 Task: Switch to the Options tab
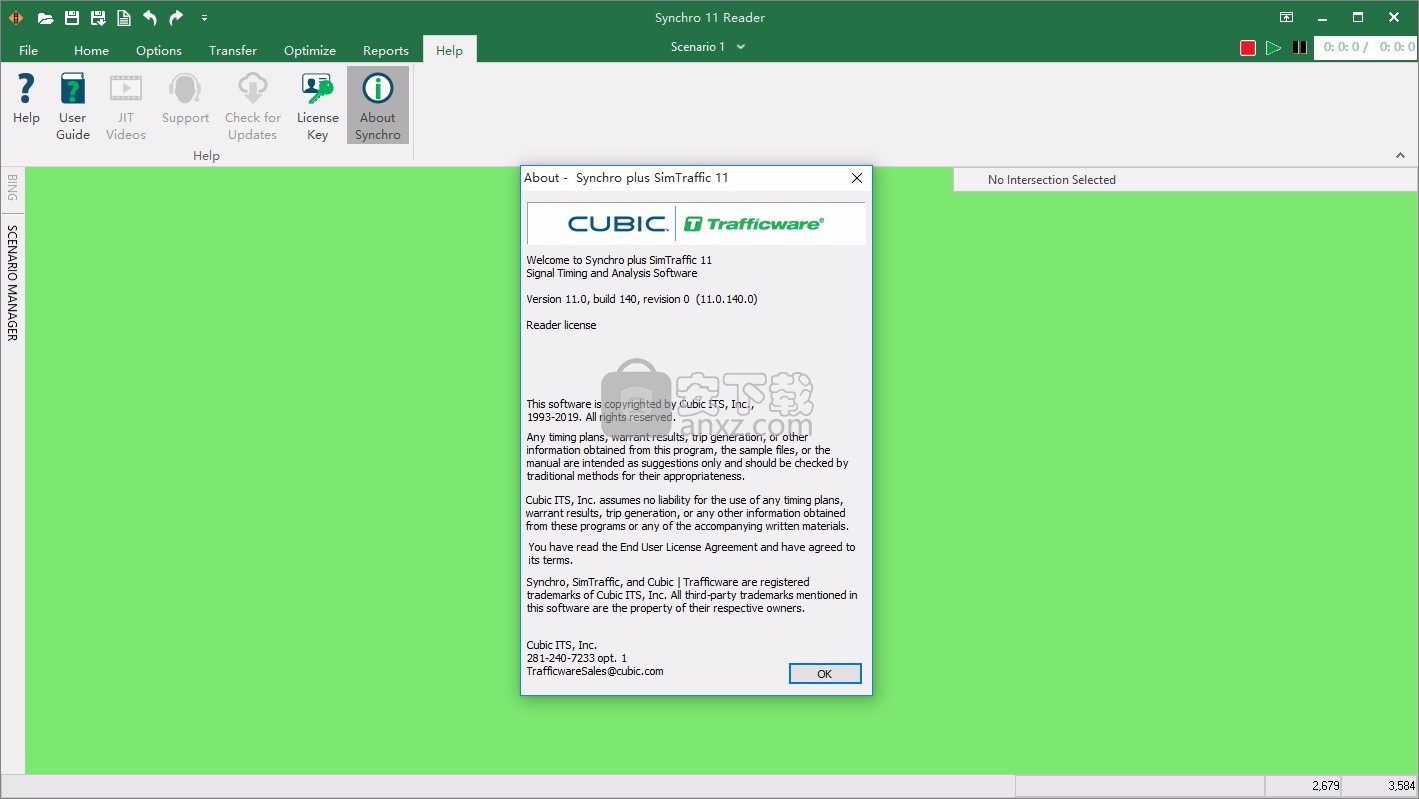pos(159,50)
